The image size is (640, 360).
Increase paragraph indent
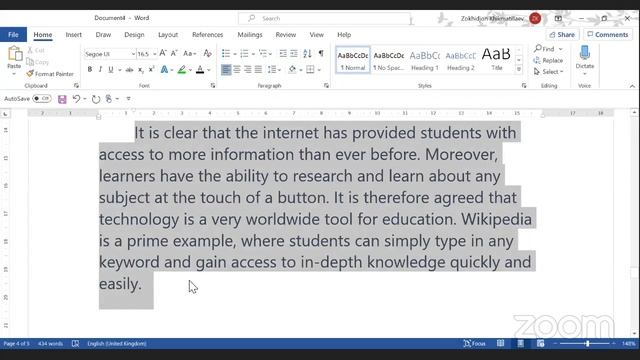click(294, 53)
